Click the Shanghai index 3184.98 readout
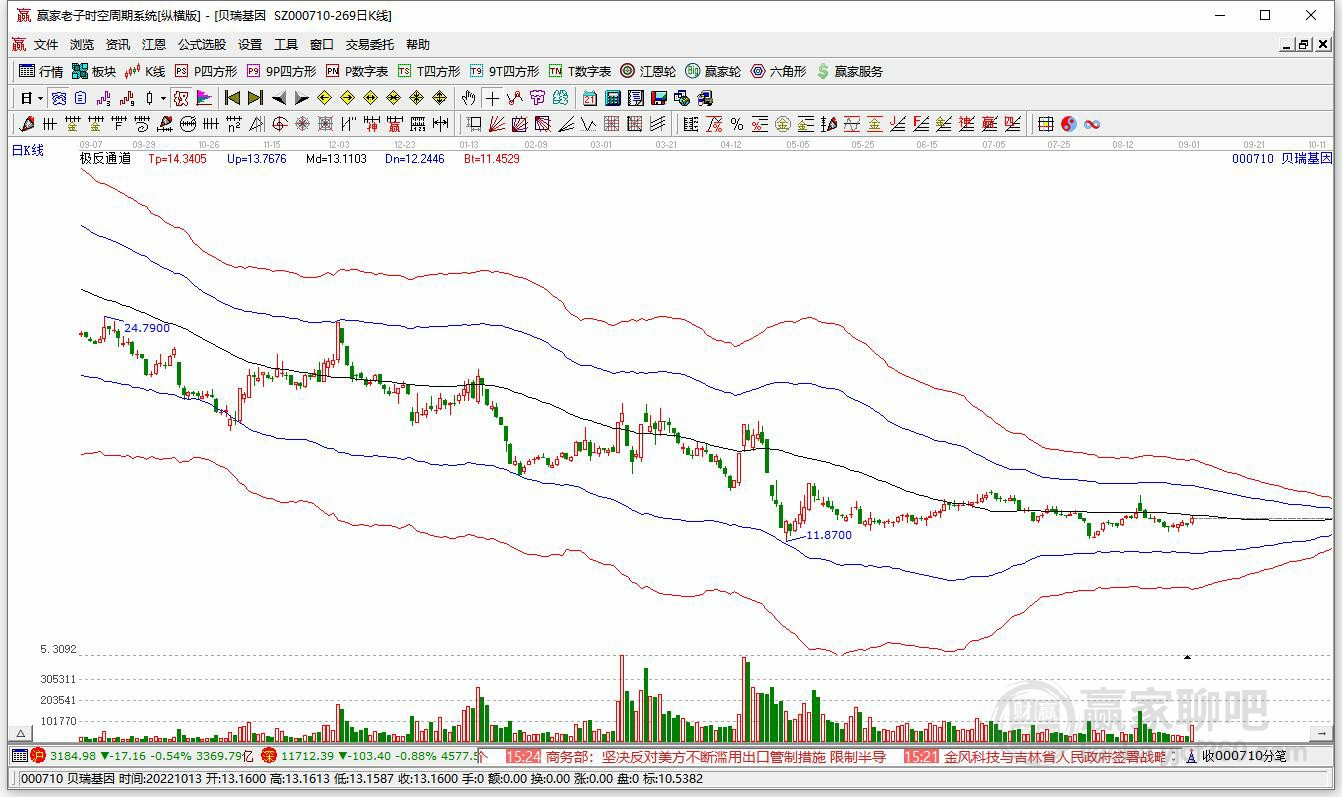 click(73, 757)
